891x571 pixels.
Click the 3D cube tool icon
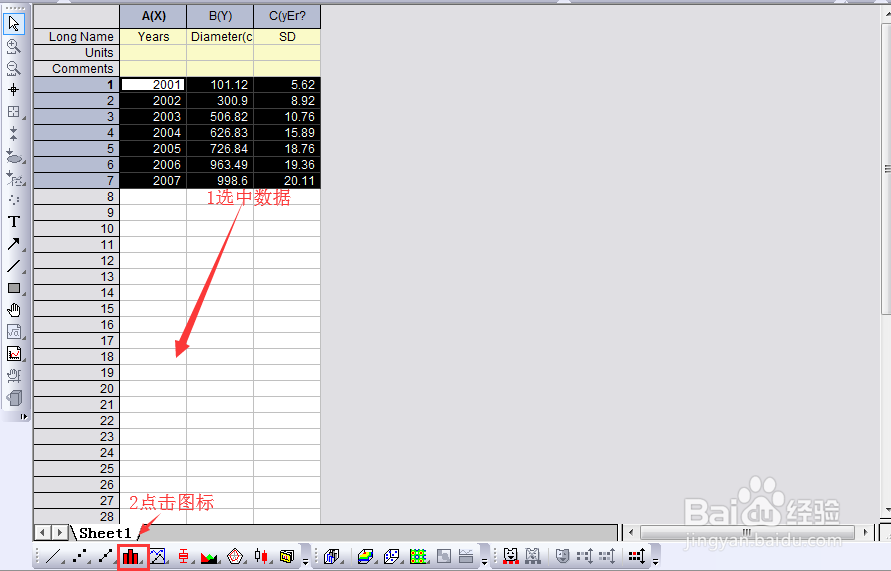pyautogui.click(x=14, y=398)
